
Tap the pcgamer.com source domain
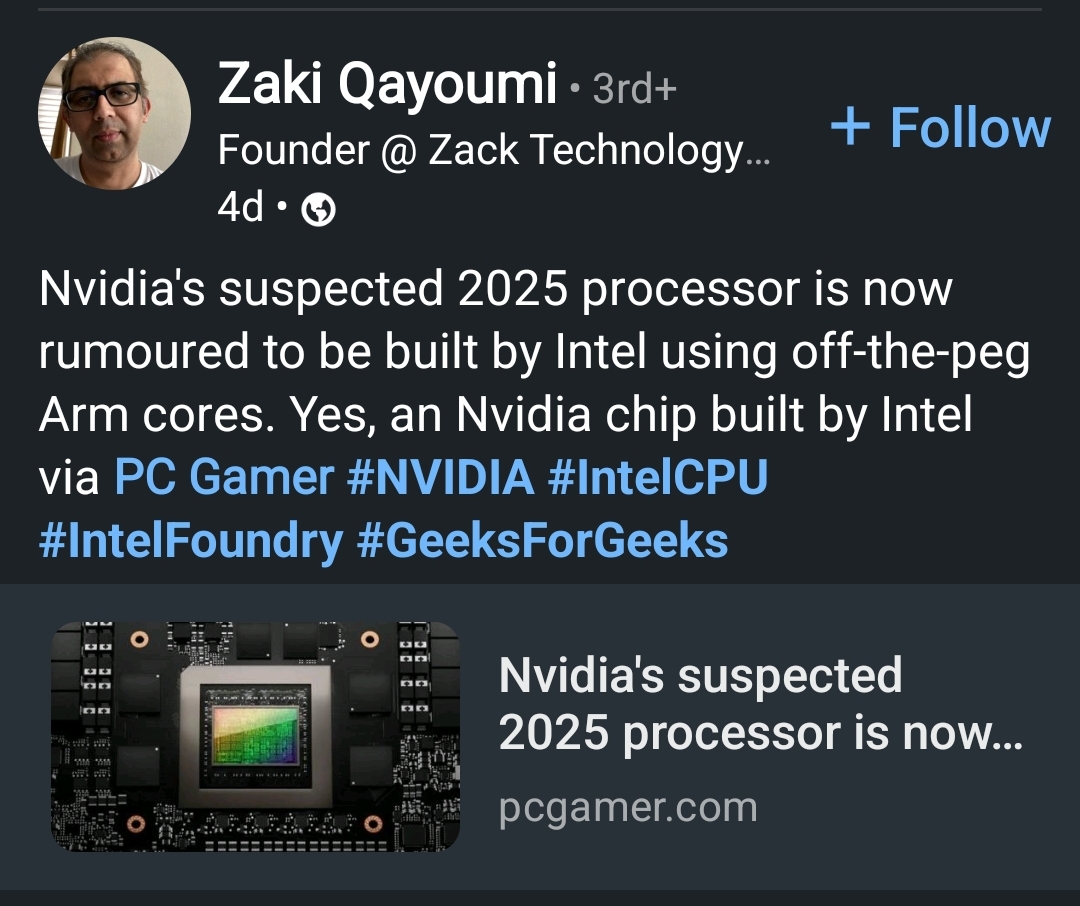[x=627, y=806]
